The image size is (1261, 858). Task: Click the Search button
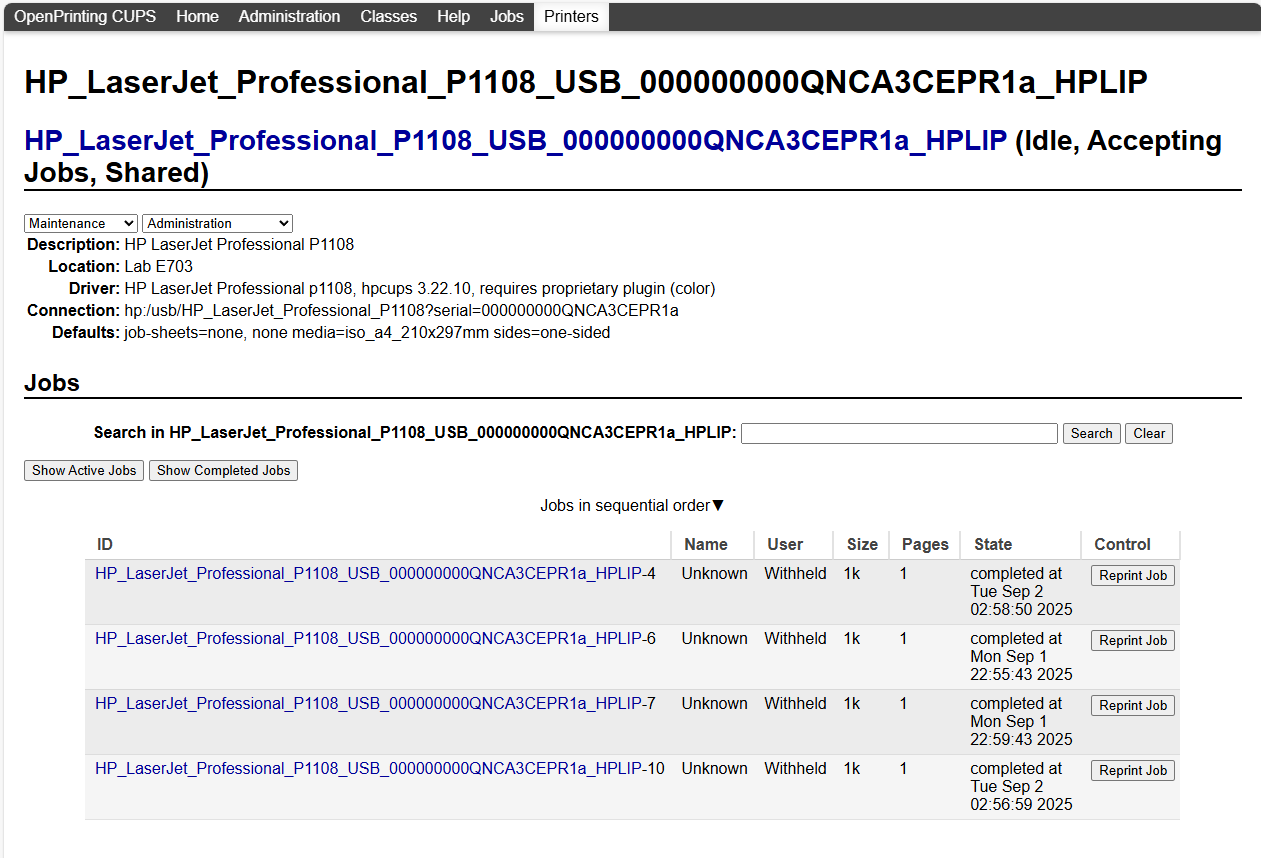coord(1091,433)
